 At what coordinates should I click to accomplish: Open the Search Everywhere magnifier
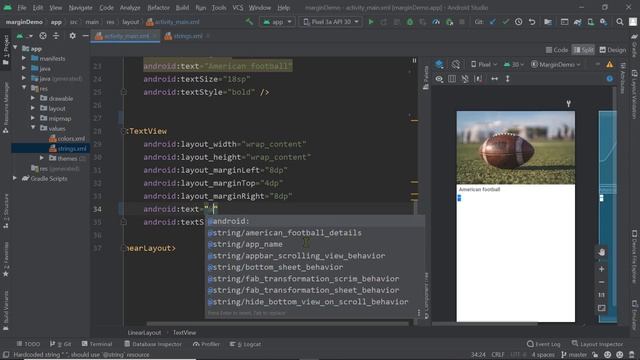point(620,22)
